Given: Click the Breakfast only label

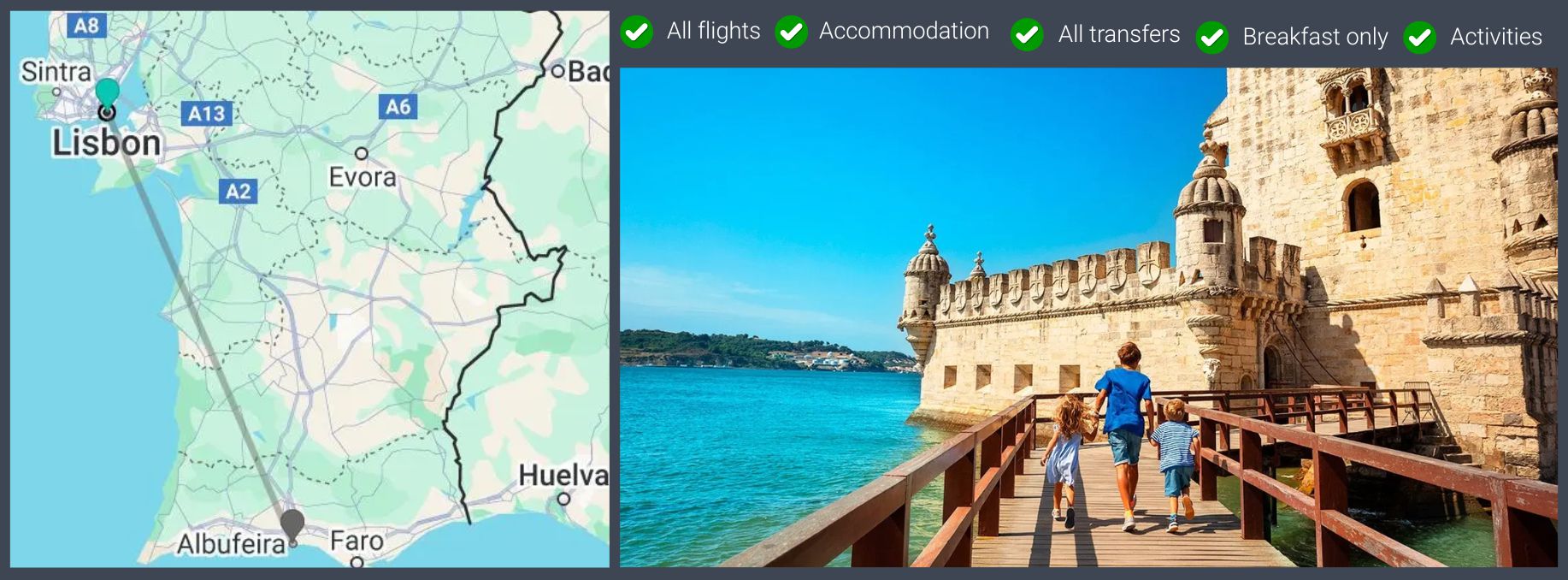Looking at the screenshot, I should [x=1315, y=37].
